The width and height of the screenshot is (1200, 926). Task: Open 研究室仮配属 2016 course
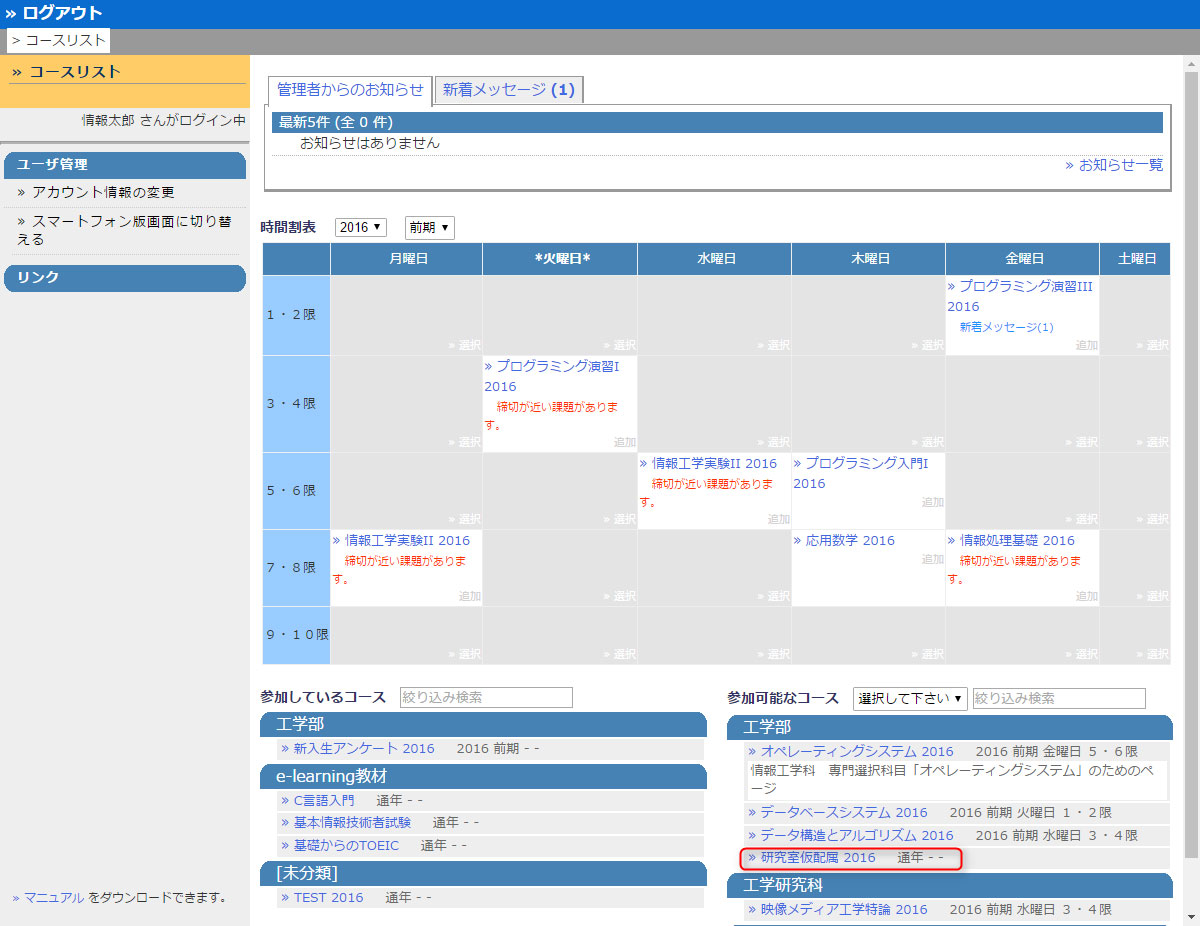[x=817, y=857]
